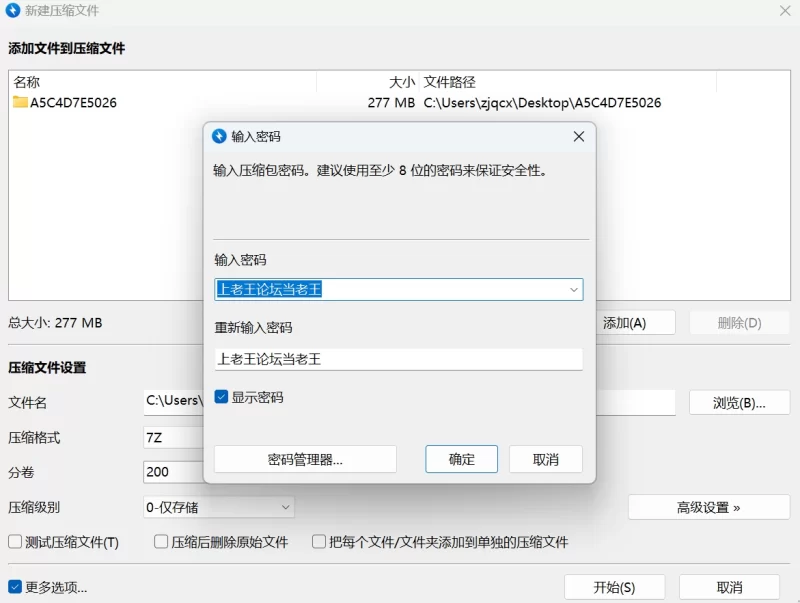Click 取消 in the password dialog
800x603 pixels.
tap(545, 459)
